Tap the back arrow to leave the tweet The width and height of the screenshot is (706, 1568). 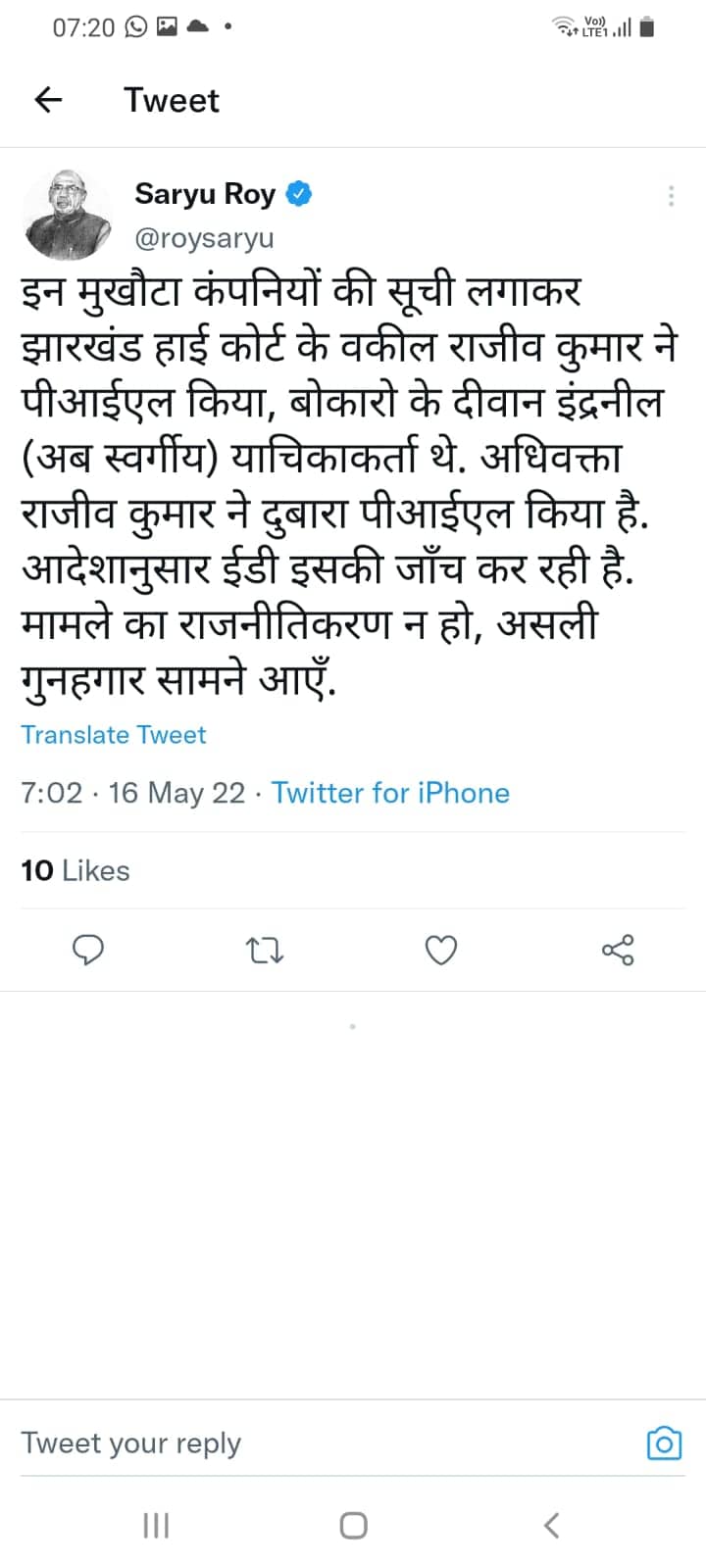pos(47,99)
